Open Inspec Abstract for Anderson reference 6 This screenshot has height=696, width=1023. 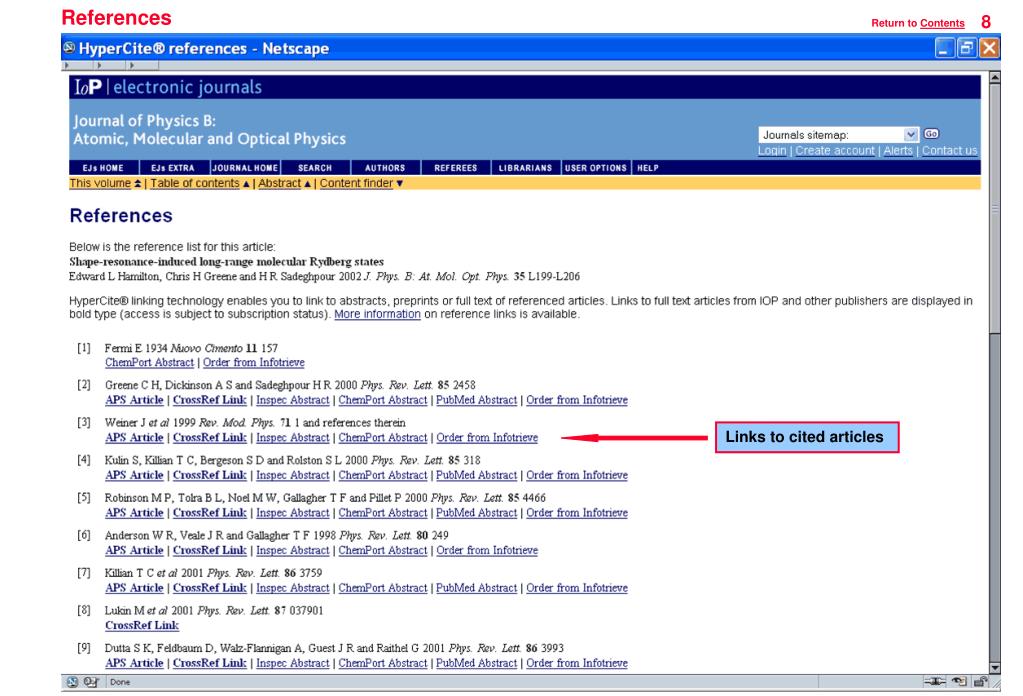click(292, 551)
